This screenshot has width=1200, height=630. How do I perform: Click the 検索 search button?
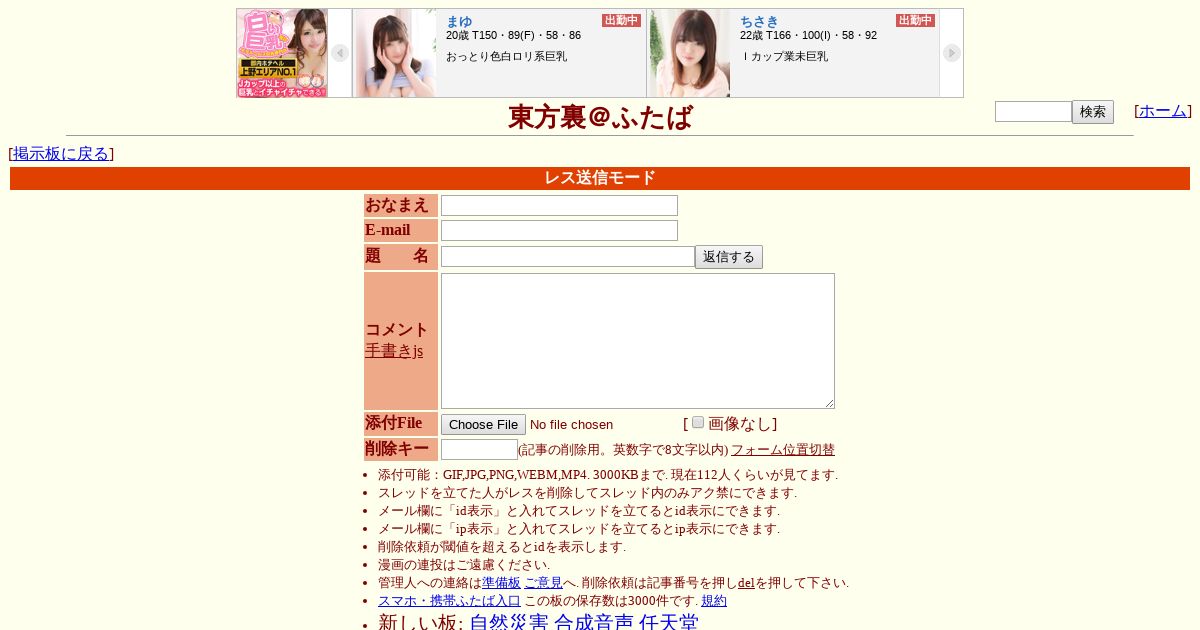coord(1093,112)
